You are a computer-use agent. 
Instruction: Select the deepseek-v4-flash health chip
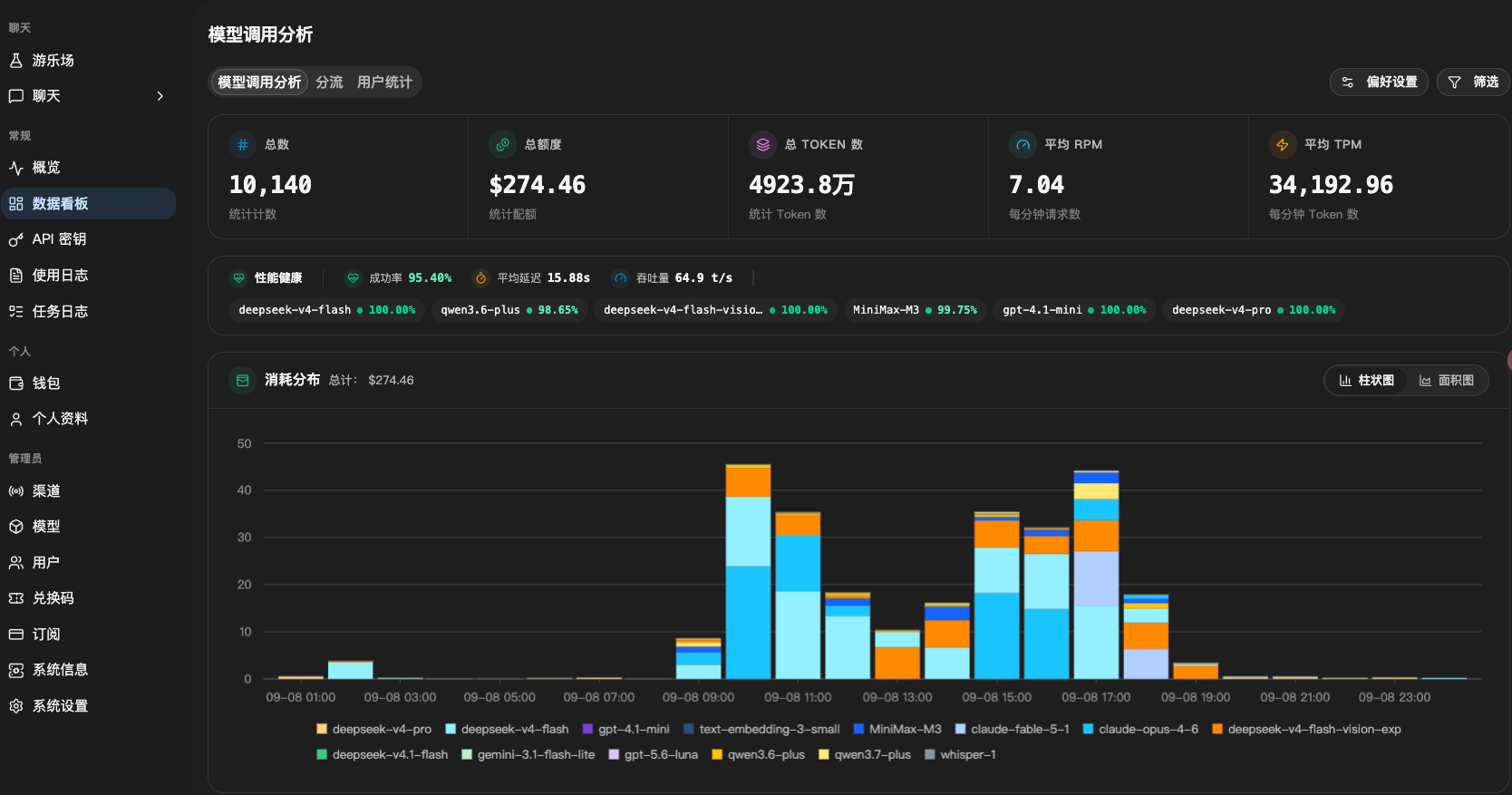pyautogui.click(x=326, y=310)
